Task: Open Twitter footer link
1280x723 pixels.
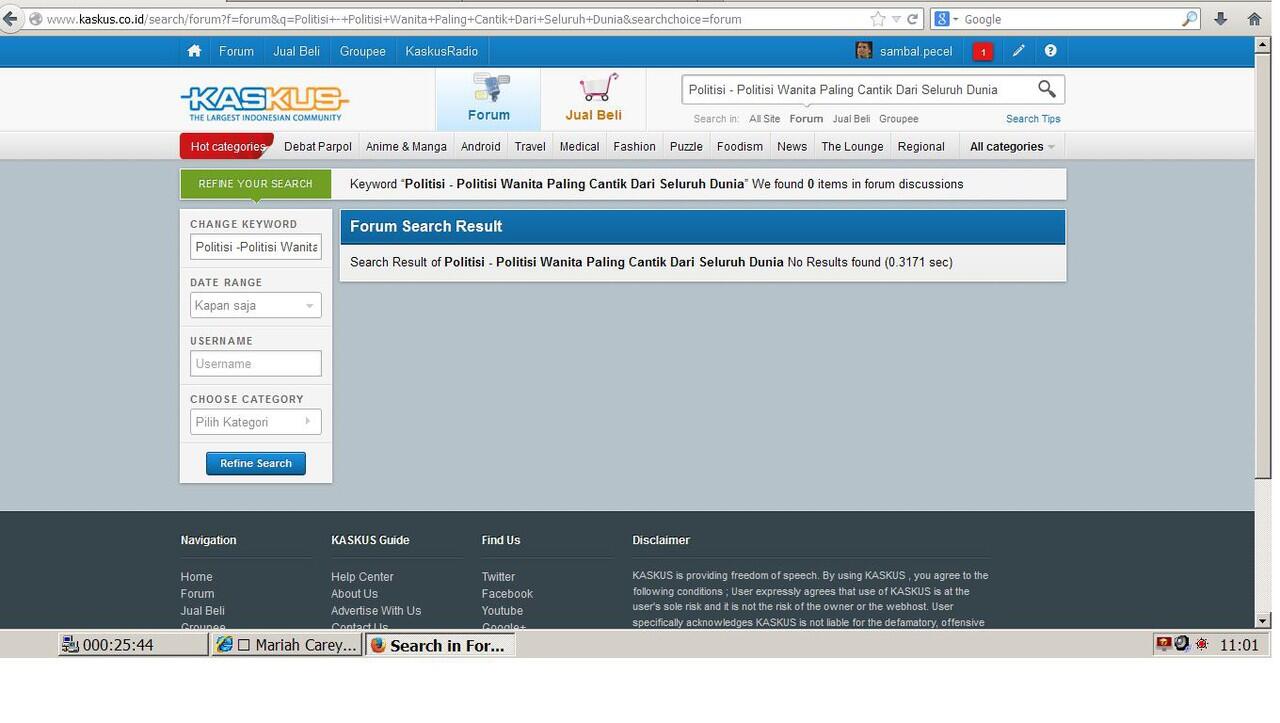Action: (498, 577)
